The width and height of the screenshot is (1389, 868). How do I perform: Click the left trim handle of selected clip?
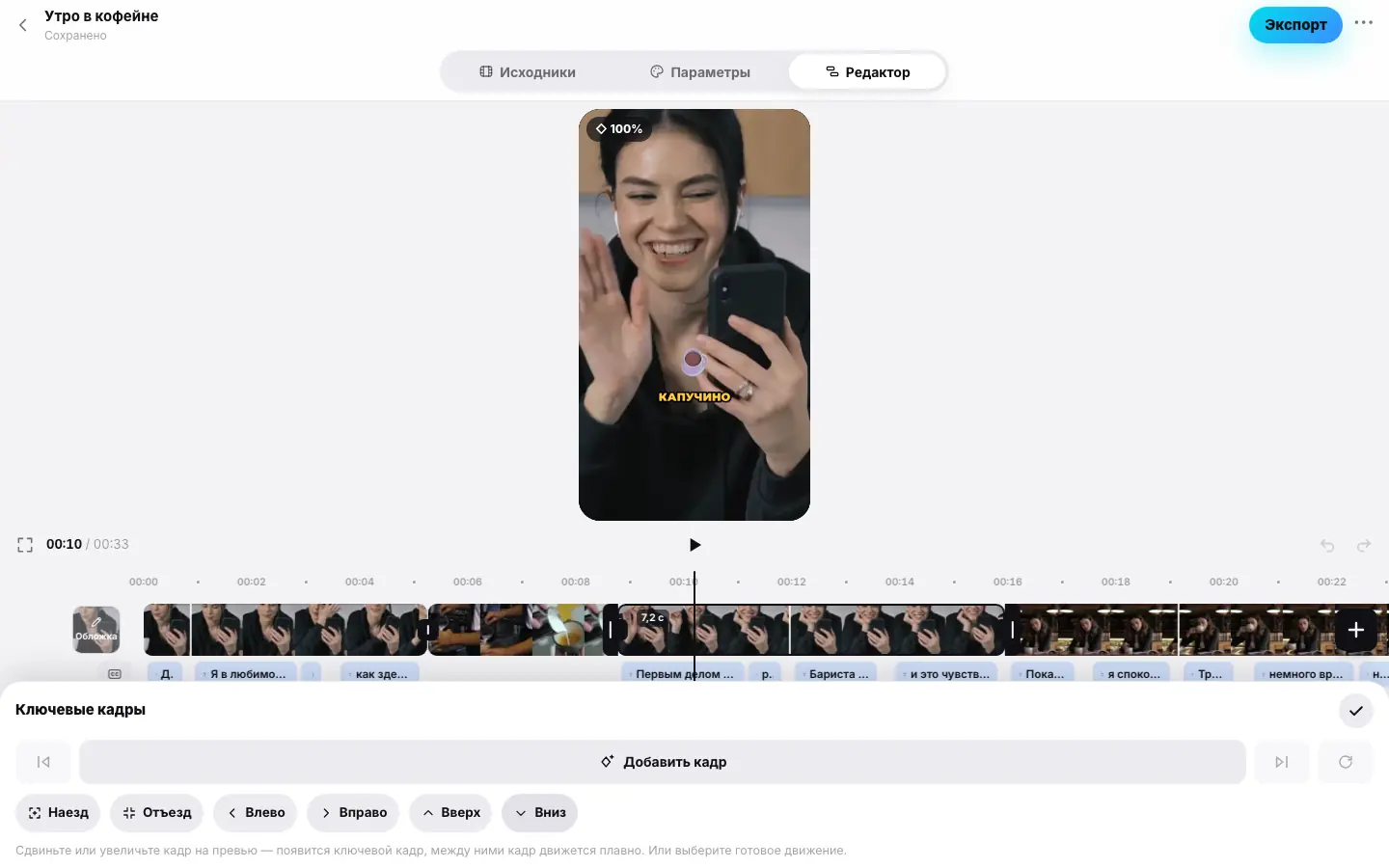click(x=611, y=630)
